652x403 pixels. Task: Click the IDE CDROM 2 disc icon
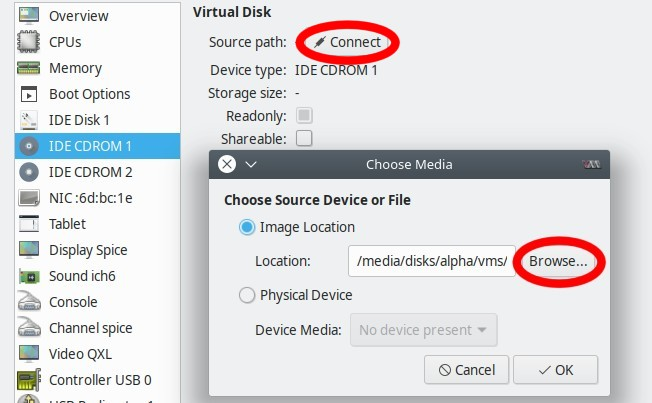coord(28,172)
